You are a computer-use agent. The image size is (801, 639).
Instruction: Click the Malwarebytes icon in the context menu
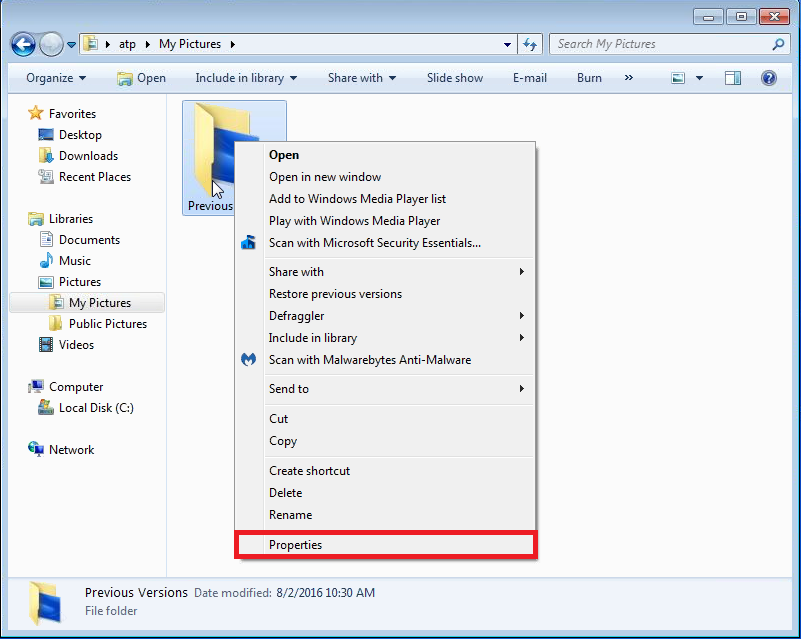[248, 360]
